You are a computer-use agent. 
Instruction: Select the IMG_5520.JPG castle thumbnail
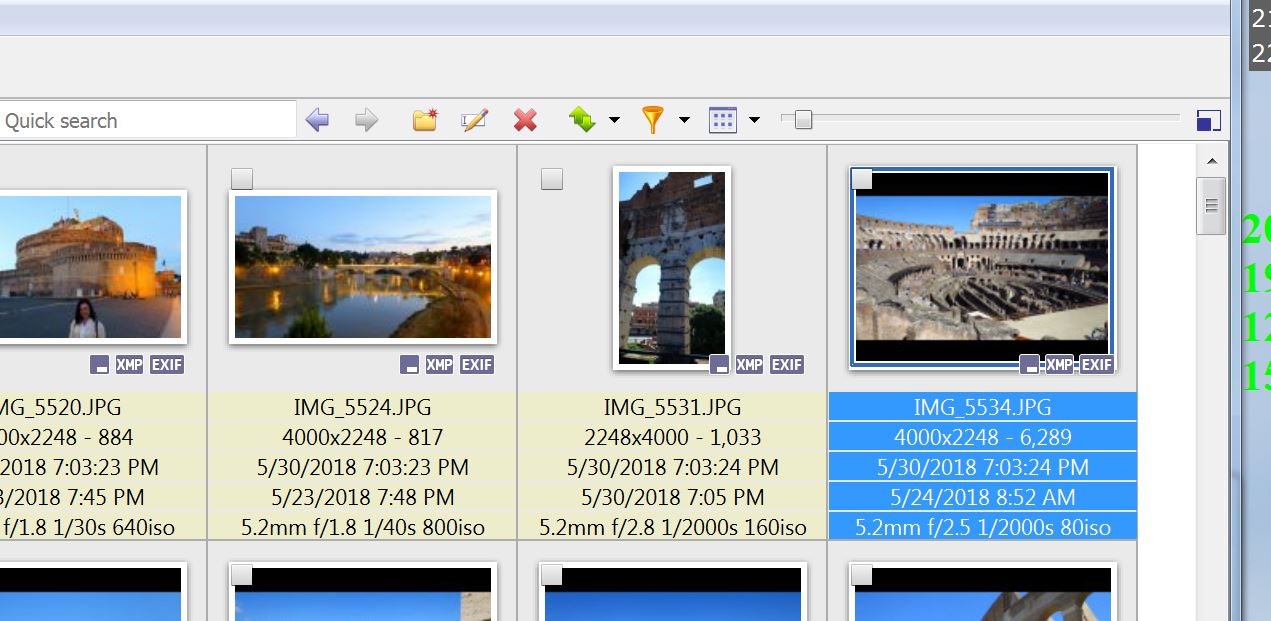coord(91,267)
